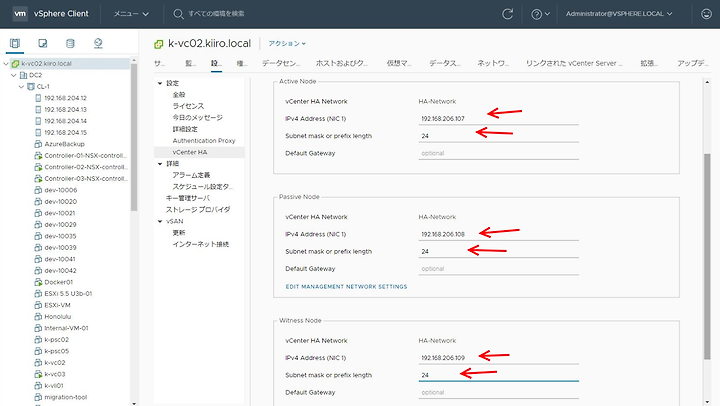Open the VMs and Templates inventory view
The image size is (720, 406).
43,43
